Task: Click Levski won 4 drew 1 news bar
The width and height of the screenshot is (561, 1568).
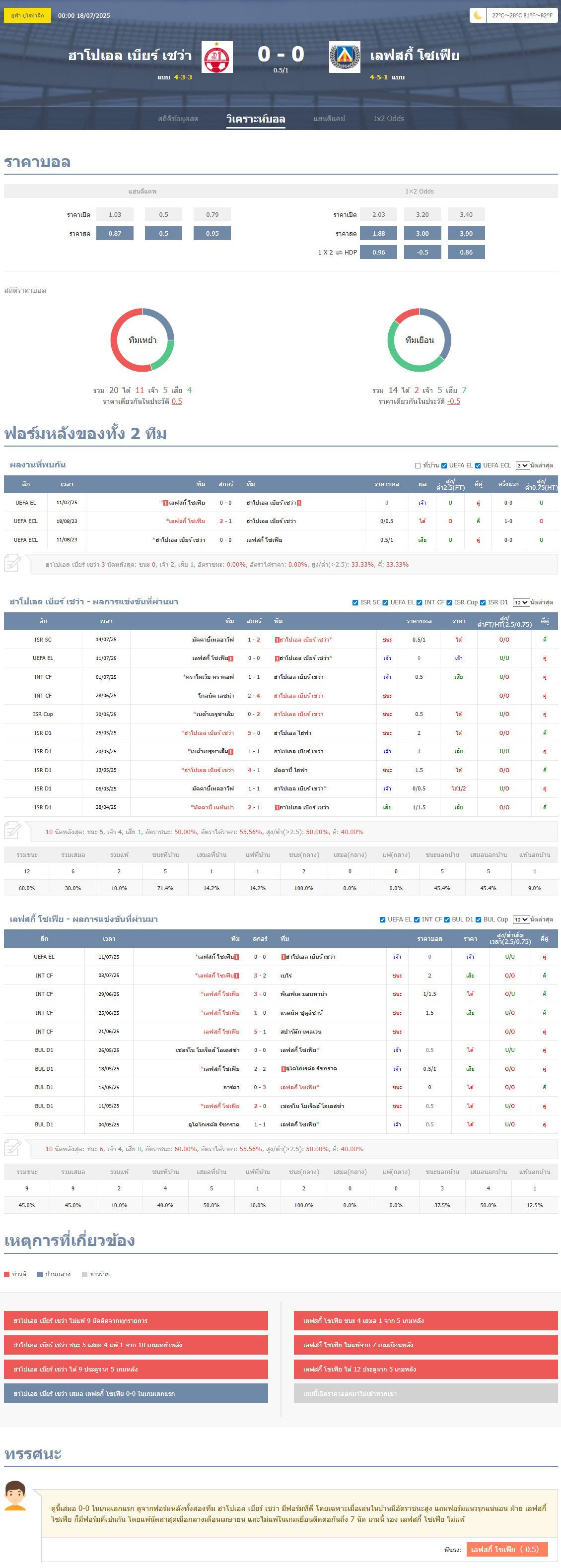Action: pyautogui.click(x=426, y=1320)
